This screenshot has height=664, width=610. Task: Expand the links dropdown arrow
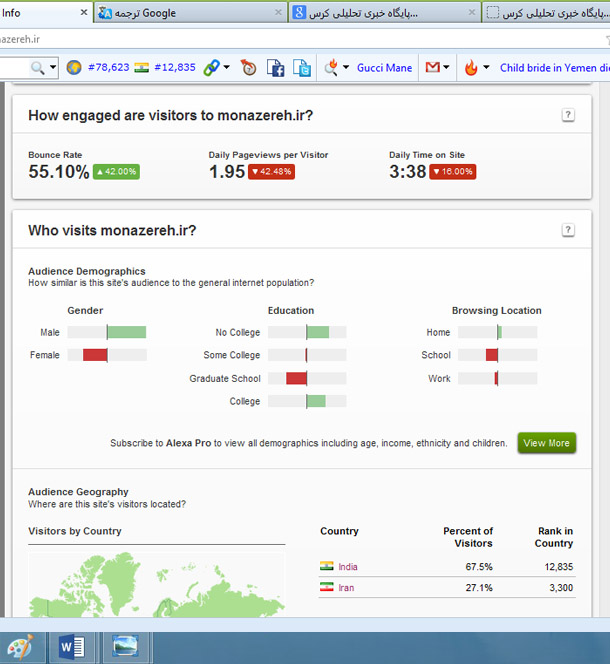[227, 67]
